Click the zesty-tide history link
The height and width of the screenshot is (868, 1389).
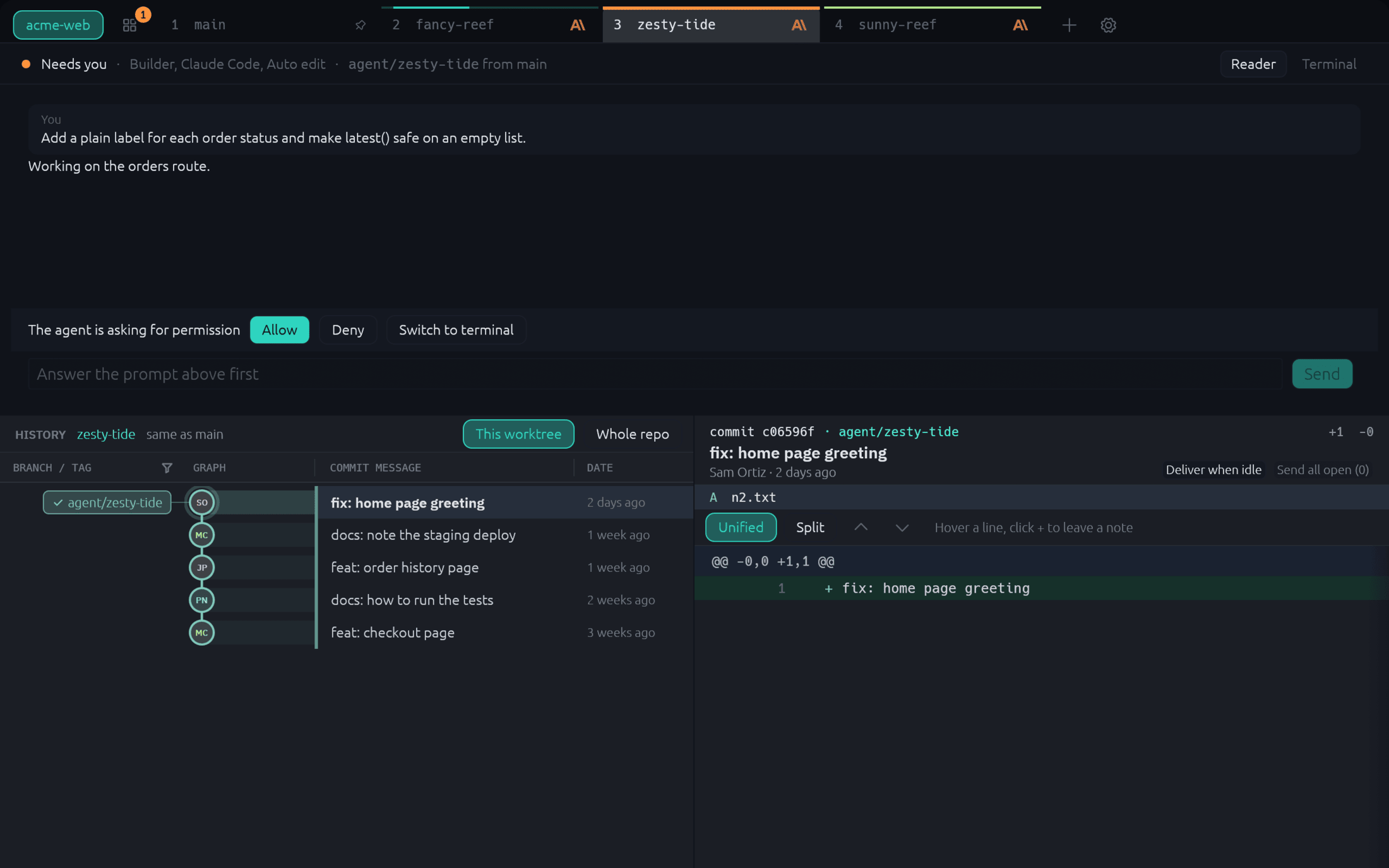pyautogui.click(x=106, y=434)
